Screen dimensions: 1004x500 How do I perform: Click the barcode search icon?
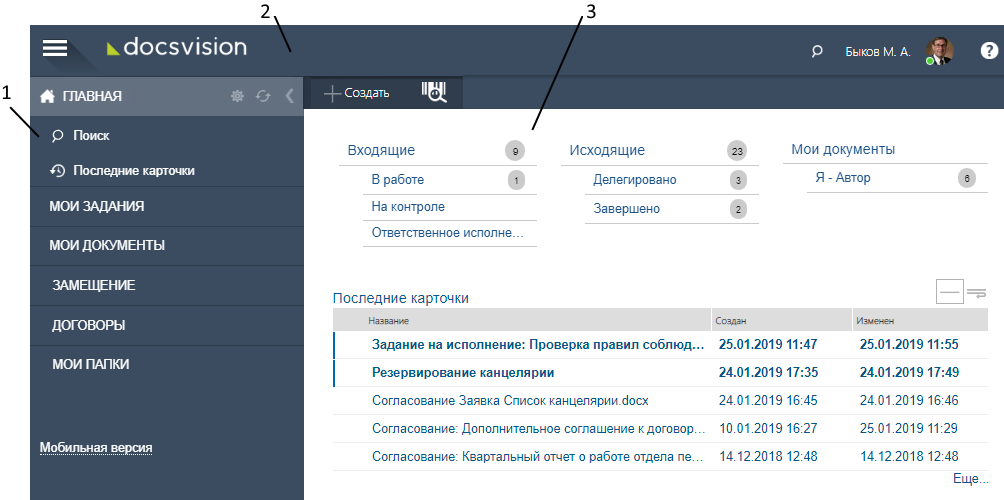[434, 92]
